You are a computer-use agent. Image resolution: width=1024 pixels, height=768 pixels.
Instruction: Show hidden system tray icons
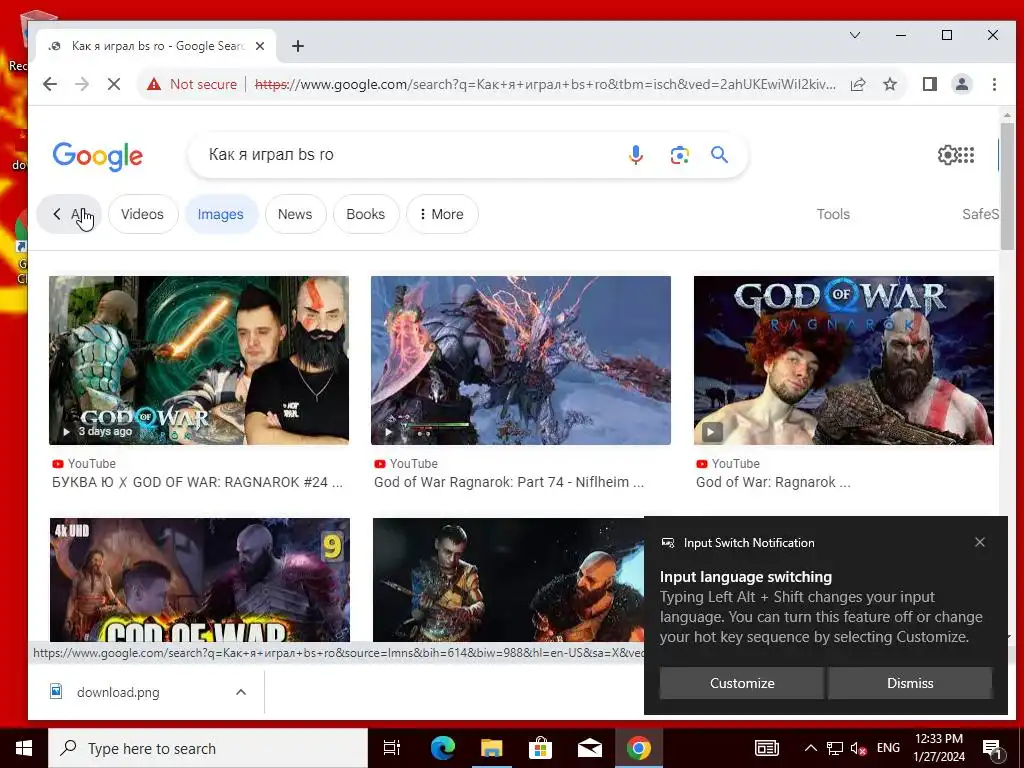tap(810, 748)
